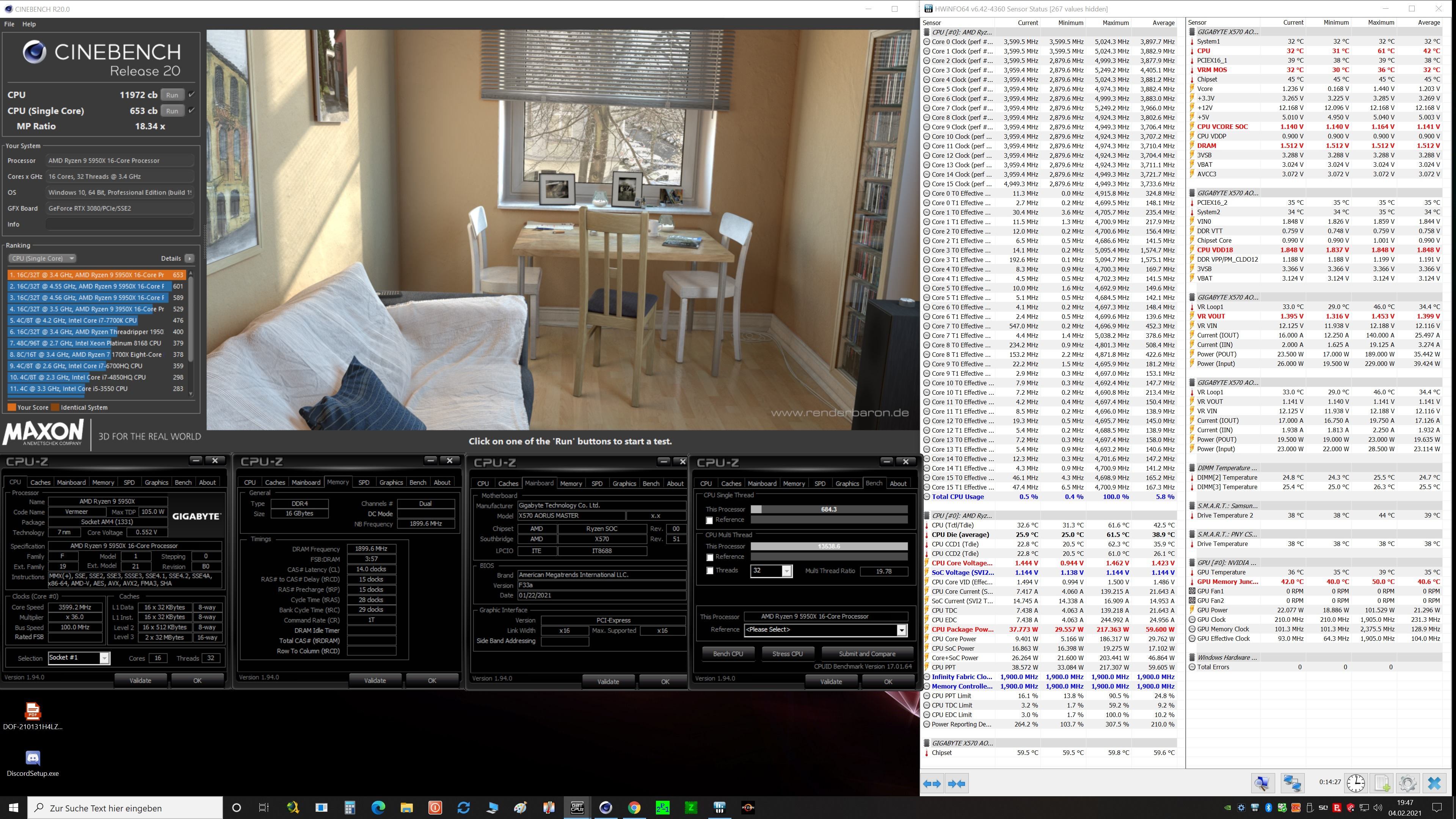Viewport: 1456px width, 819px height.
Task: Open the Reference <Please Select> dropdown
Action: coord(825,630)
